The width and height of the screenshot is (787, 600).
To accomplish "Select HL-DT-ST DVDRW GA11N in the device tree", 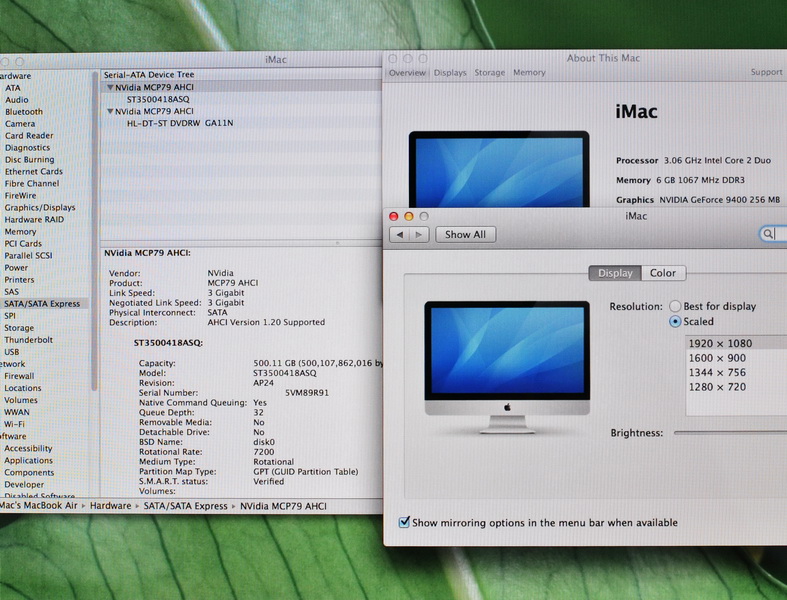I will tap(180, 123).
